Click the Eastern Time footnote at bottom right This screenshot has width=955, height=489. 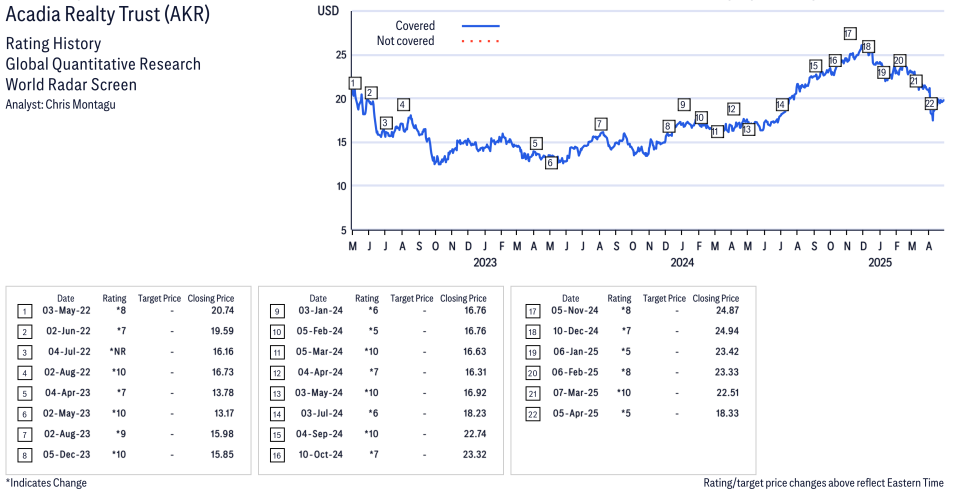(x=823, y=483)
